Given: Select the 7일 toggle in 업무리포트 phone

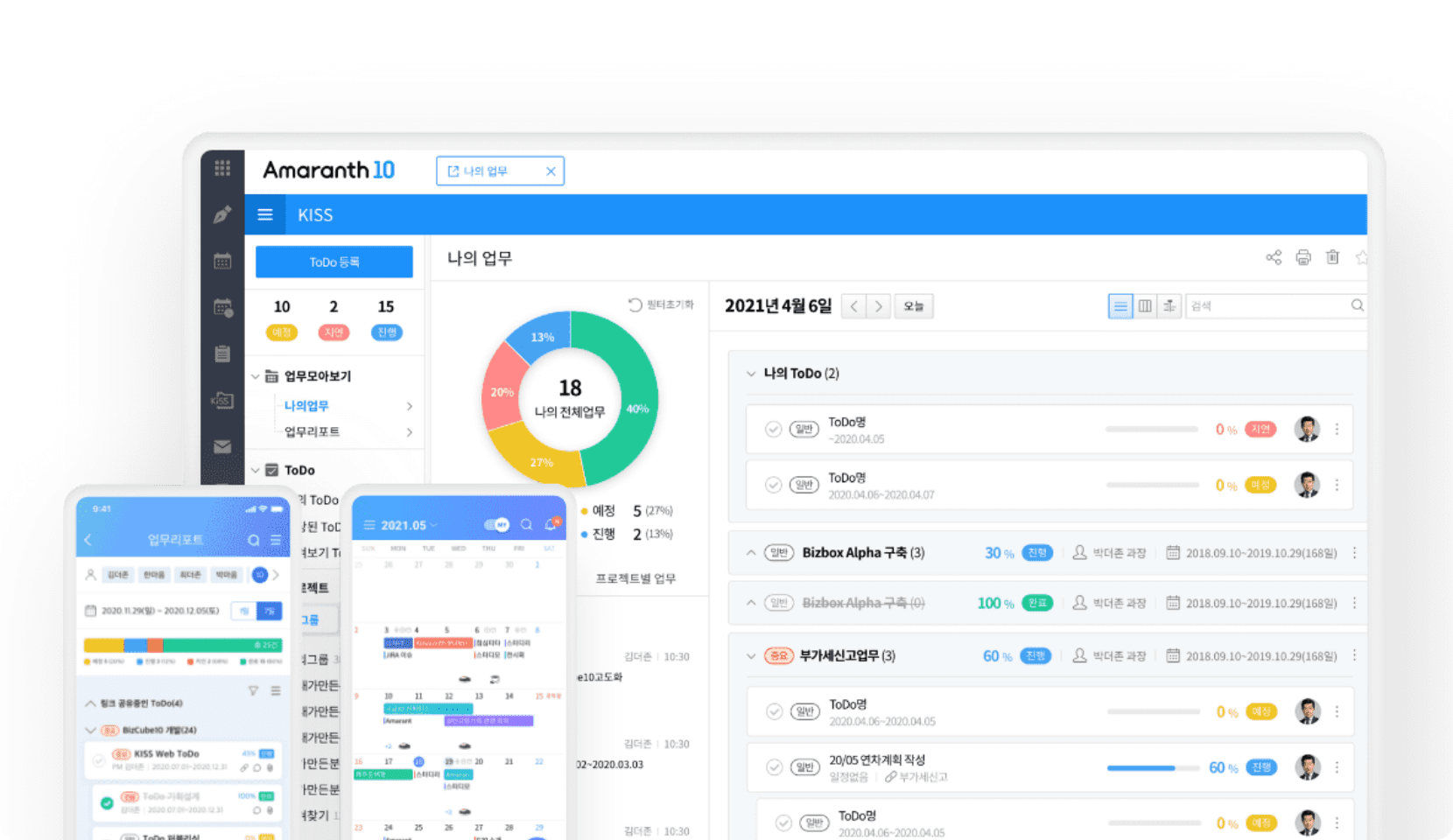Looking at the screenshot, I should click(x=269, y=611).
